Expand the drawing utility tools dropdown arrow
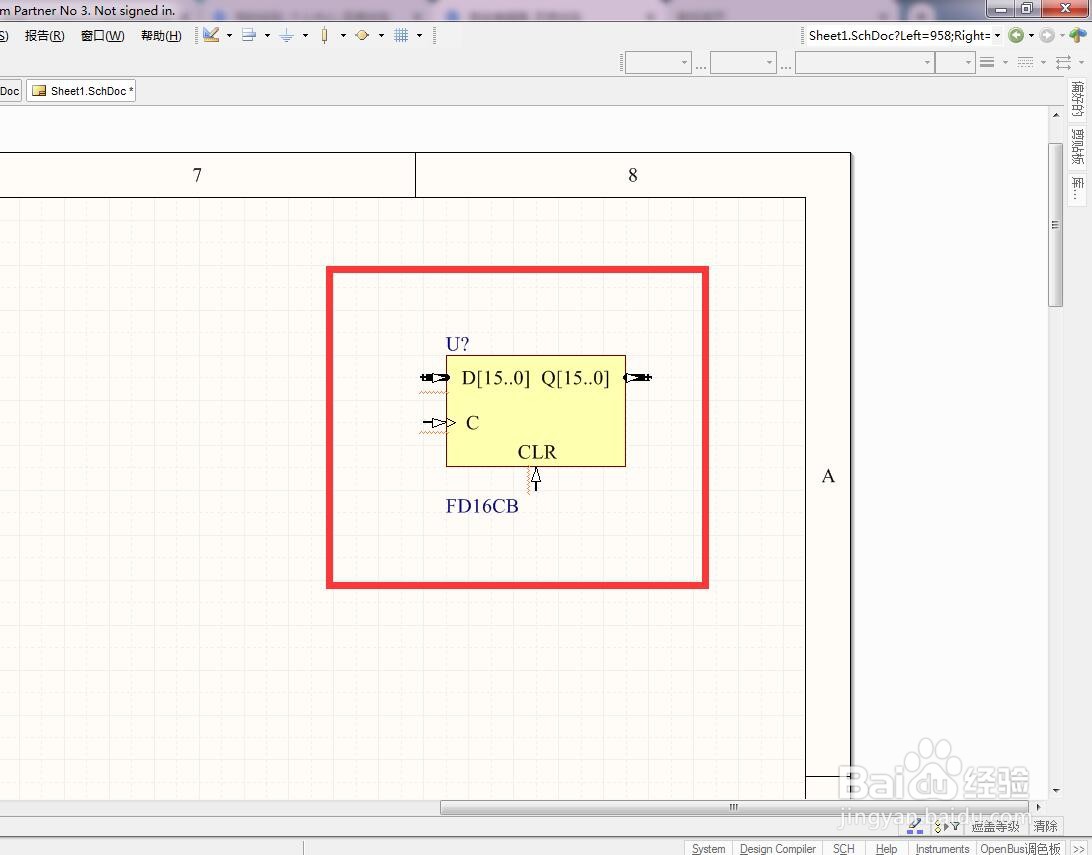The width and height of the screenshot is (1092, 855). tap(229, 35)
